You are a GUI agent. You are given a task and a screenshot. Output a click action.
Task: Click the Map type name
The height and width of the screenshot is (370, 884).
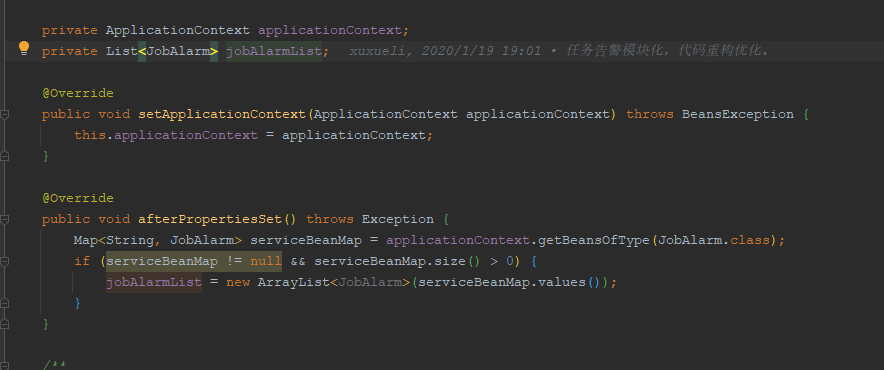86,241
